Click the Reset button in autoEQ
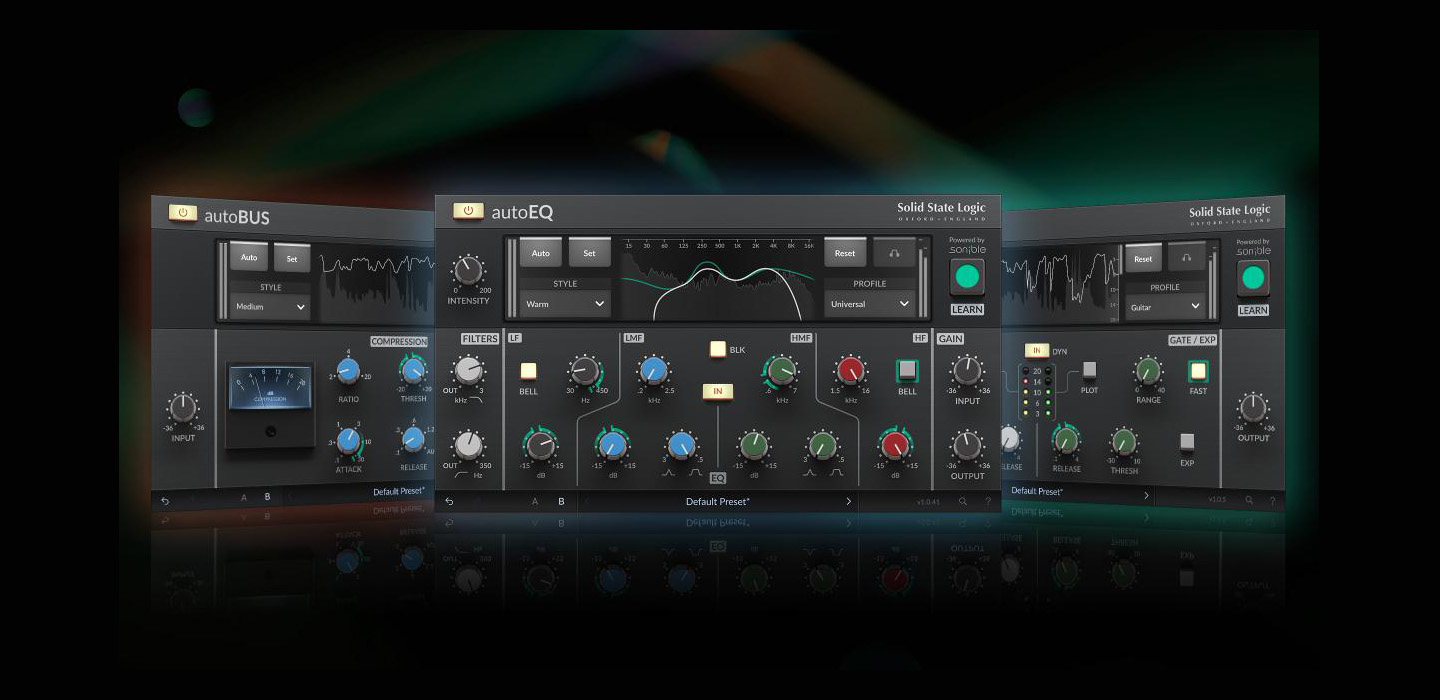The width and height of the screenshot is (1440, 700). (845, 253)
